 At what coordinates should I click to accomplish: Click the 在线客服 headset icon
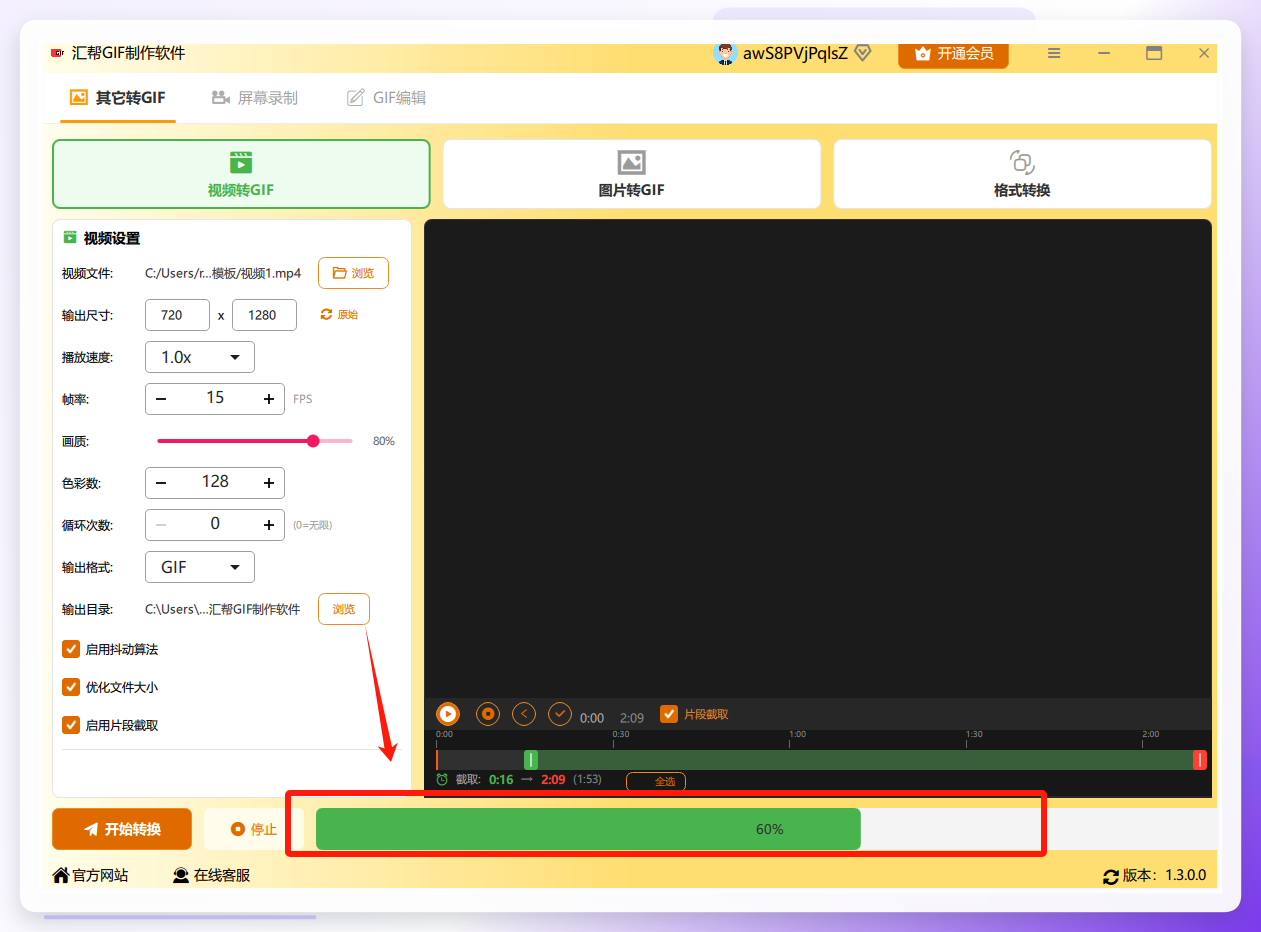(181, 875)
